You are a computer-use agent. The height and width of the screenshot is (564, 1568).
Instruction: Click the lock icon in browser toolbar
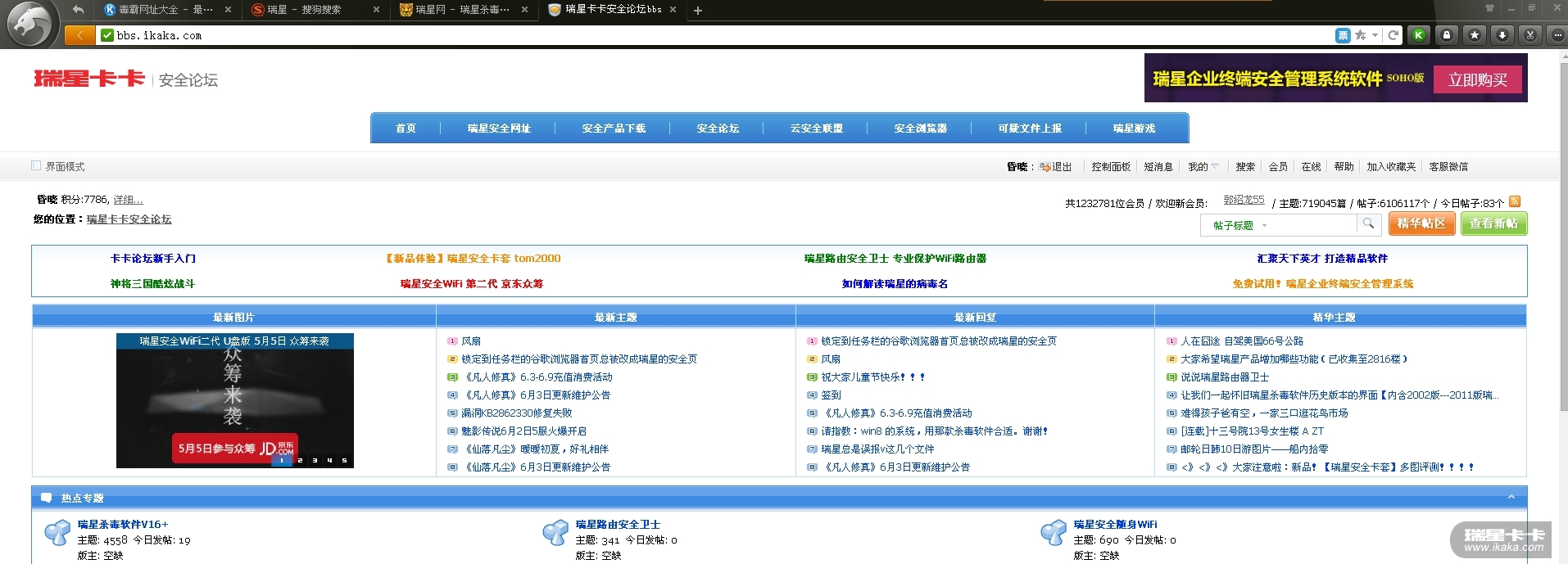[1447, 35]
